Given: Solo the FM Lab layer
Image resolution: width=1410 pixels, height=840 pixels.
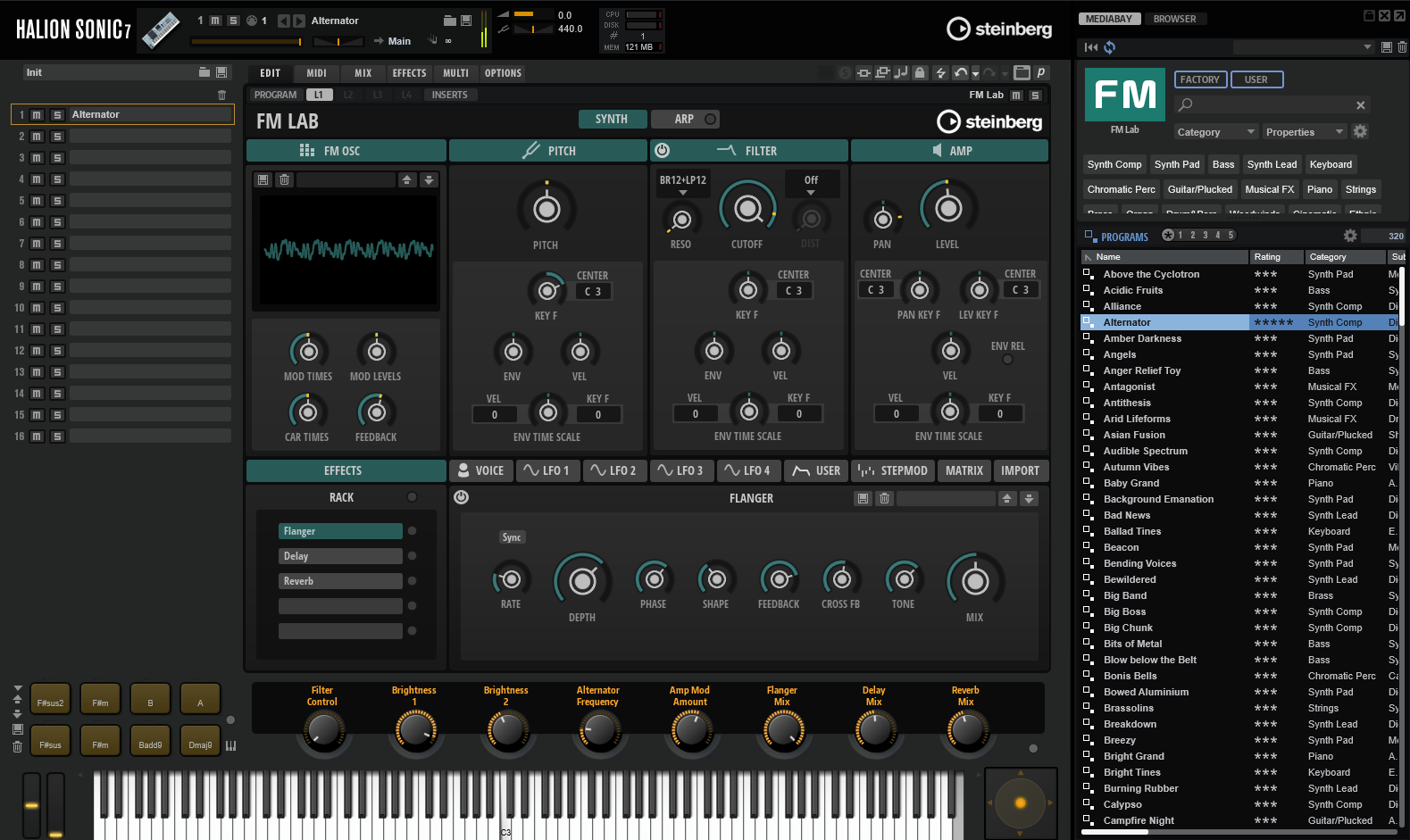Looking at the screenshot, I should [x=1035, y=96].
